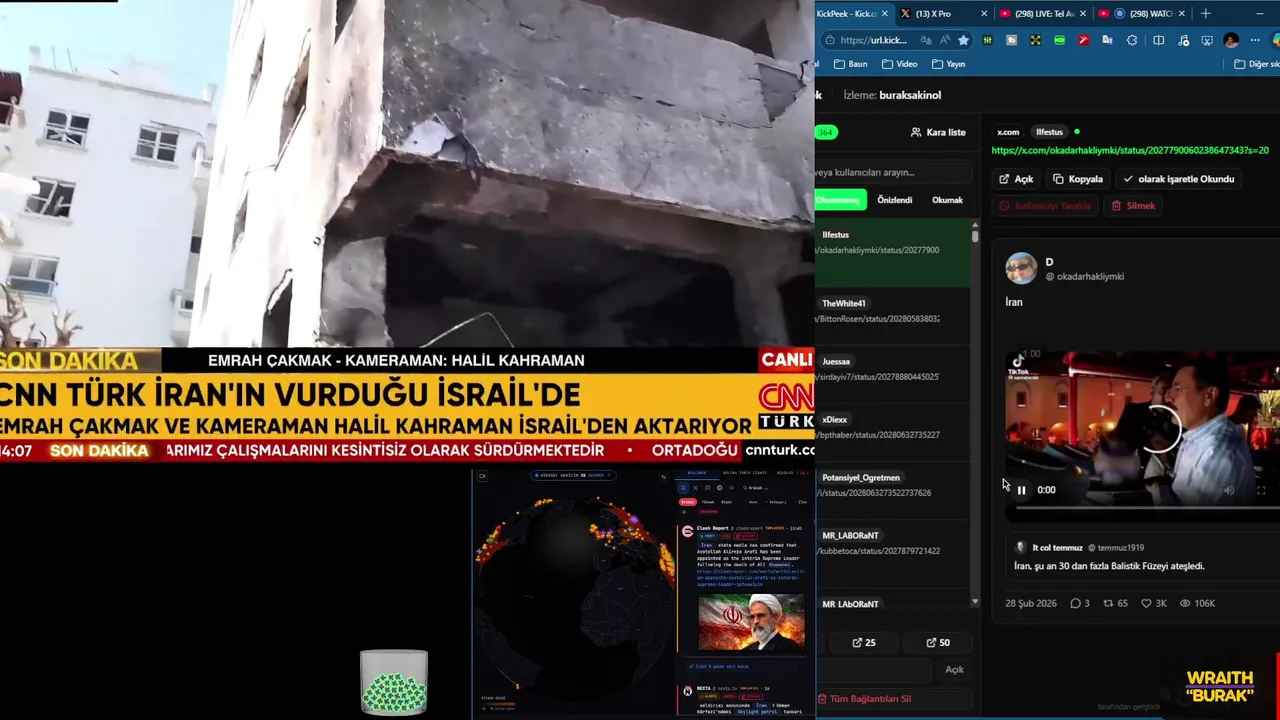
Task: Click the Kopyala copy button
Action: pyautogui.click(x=1078, y=179)
